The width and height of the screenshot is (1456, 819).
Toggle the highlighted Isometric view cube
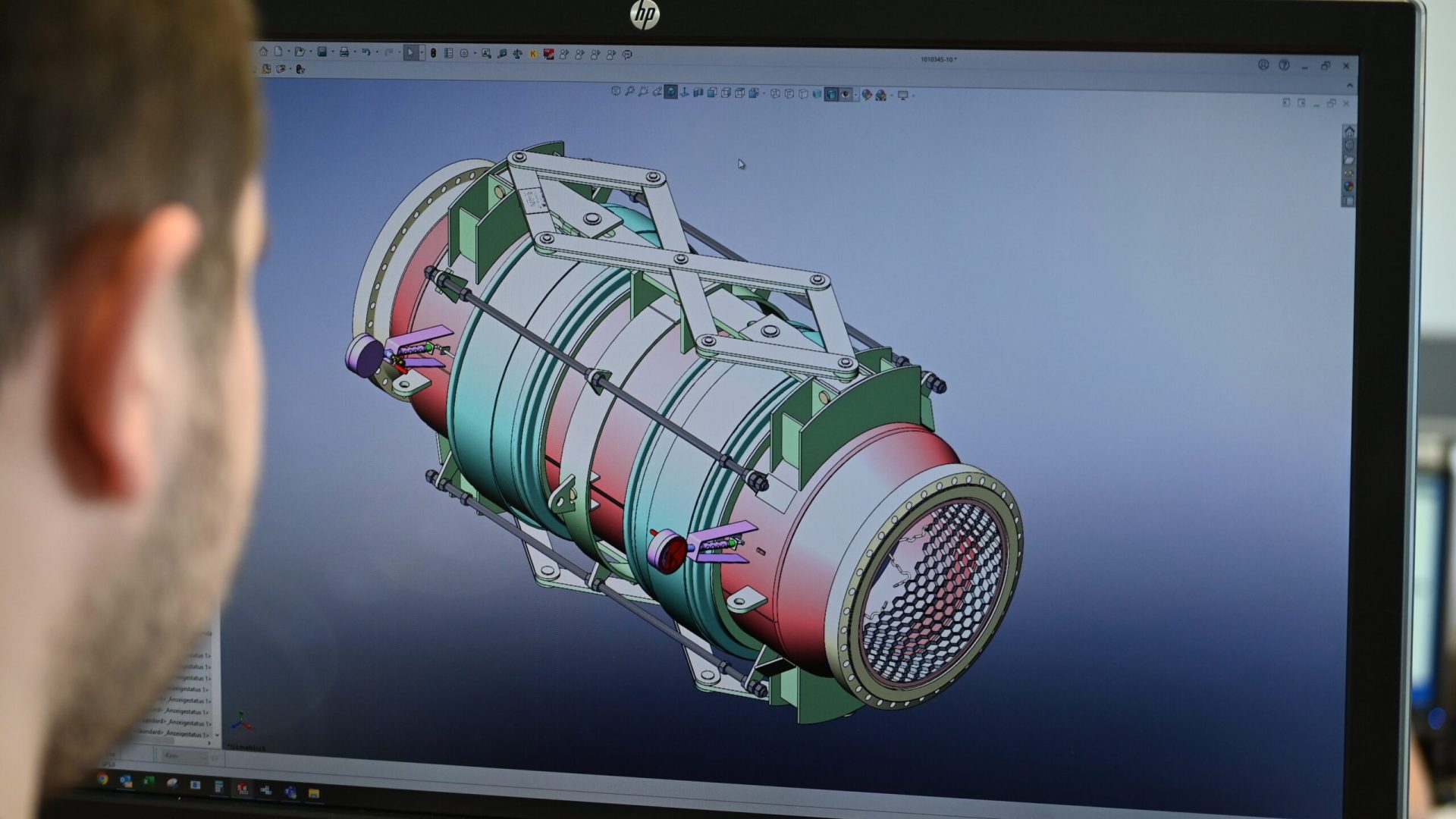670,92
